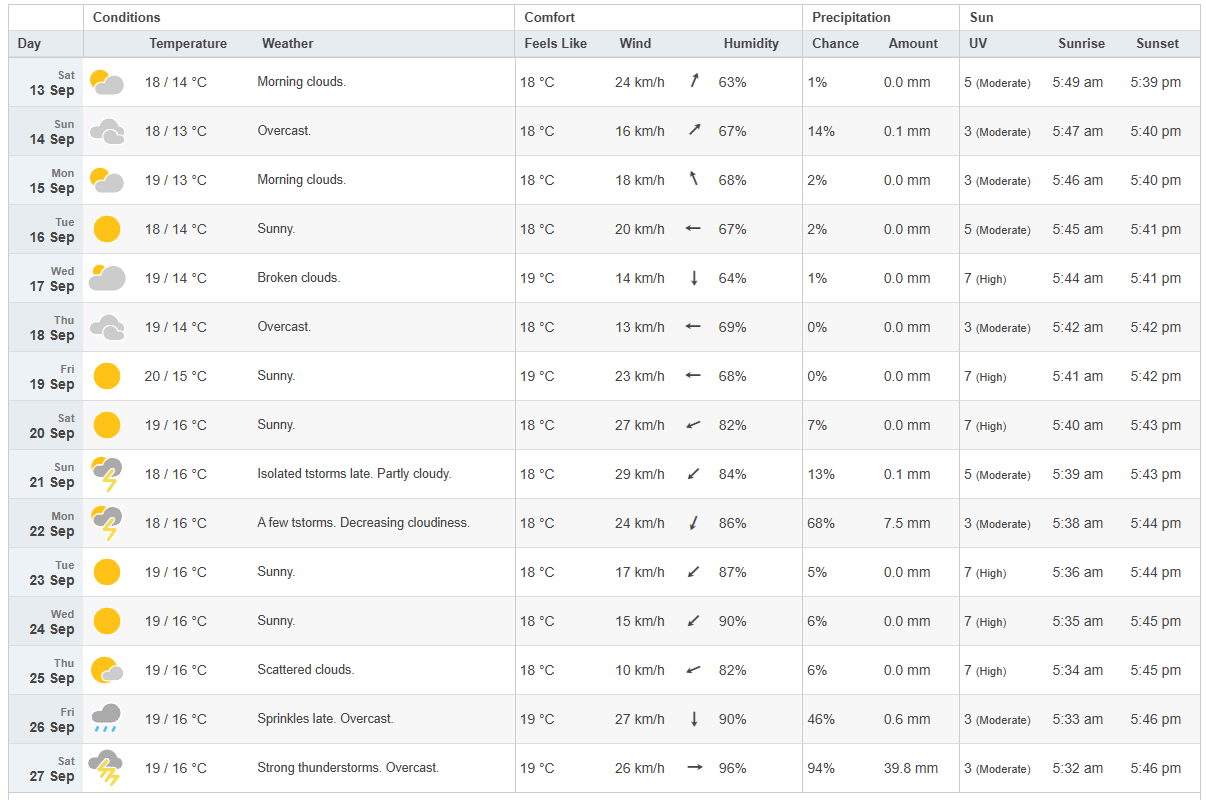Click the wind direction arrow for Sat 13 Sep
1206x800 pixels.
(694, 82)
